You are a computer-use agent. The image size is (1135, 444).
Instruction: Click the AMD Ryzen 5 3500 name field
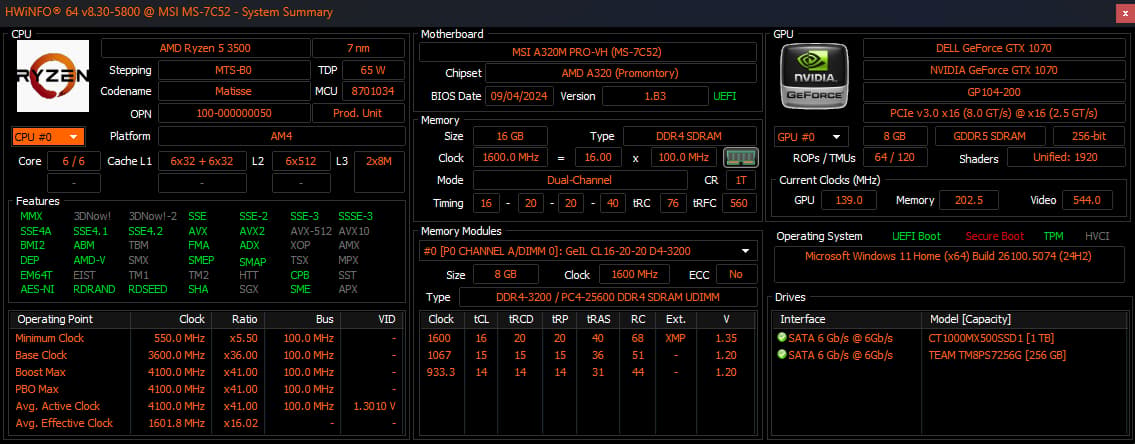click(x=206, y=49)
